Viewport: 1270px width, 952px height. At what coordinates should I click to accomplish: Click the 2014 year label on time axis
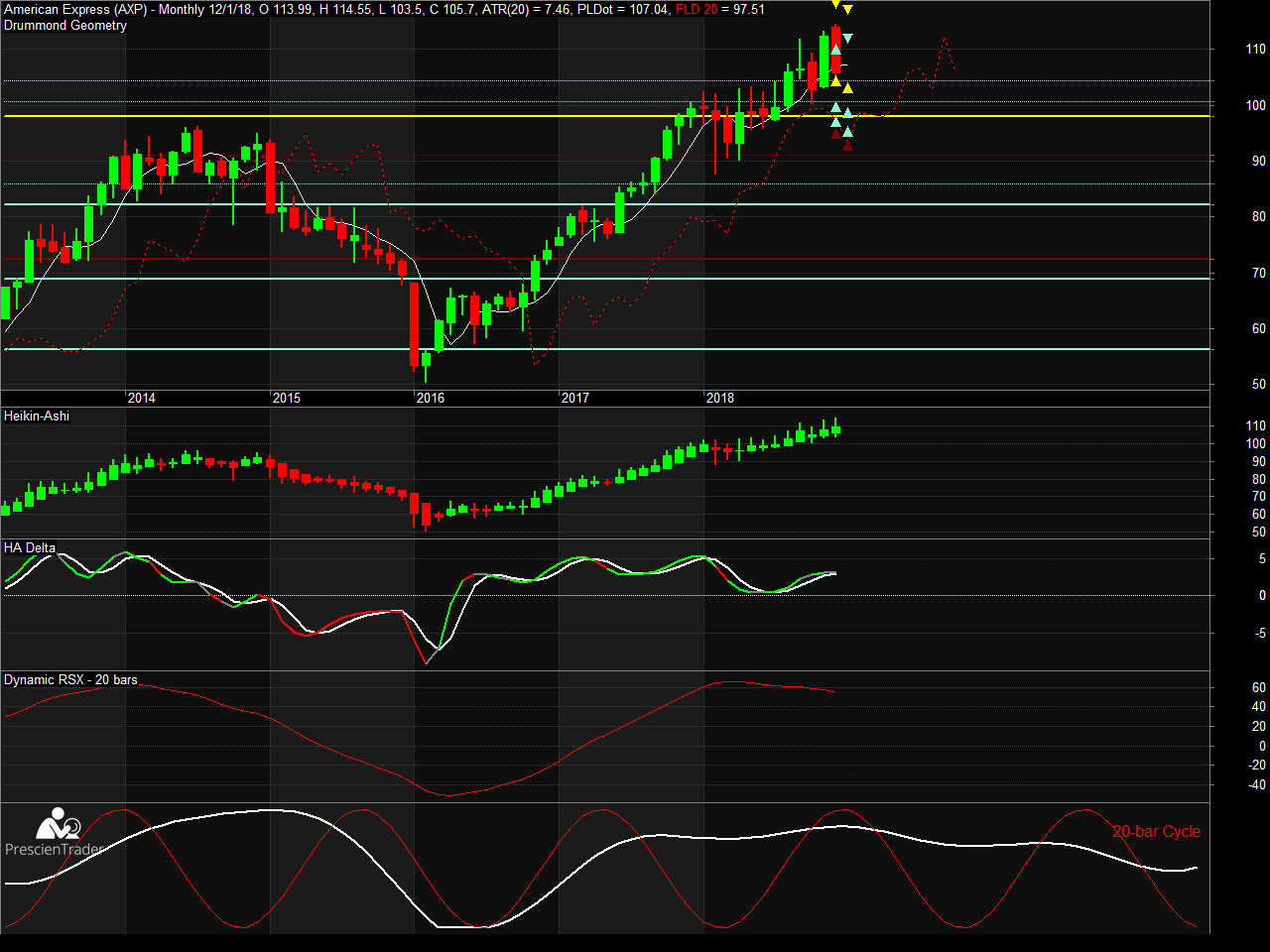coord(142,398)
